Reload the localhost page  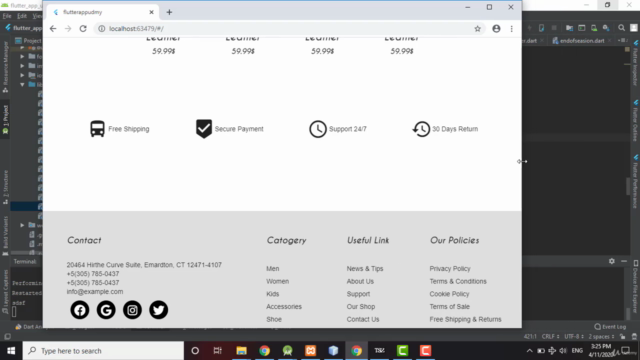(x=83, y=29)
